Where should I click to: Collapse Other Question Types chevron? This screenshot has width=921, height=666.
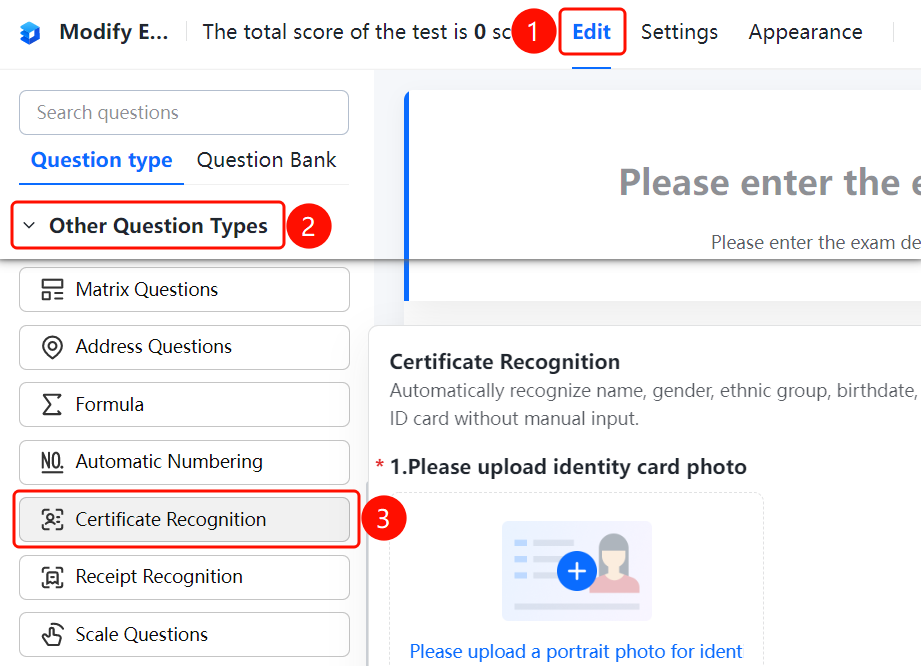click(x=29, y=226)
